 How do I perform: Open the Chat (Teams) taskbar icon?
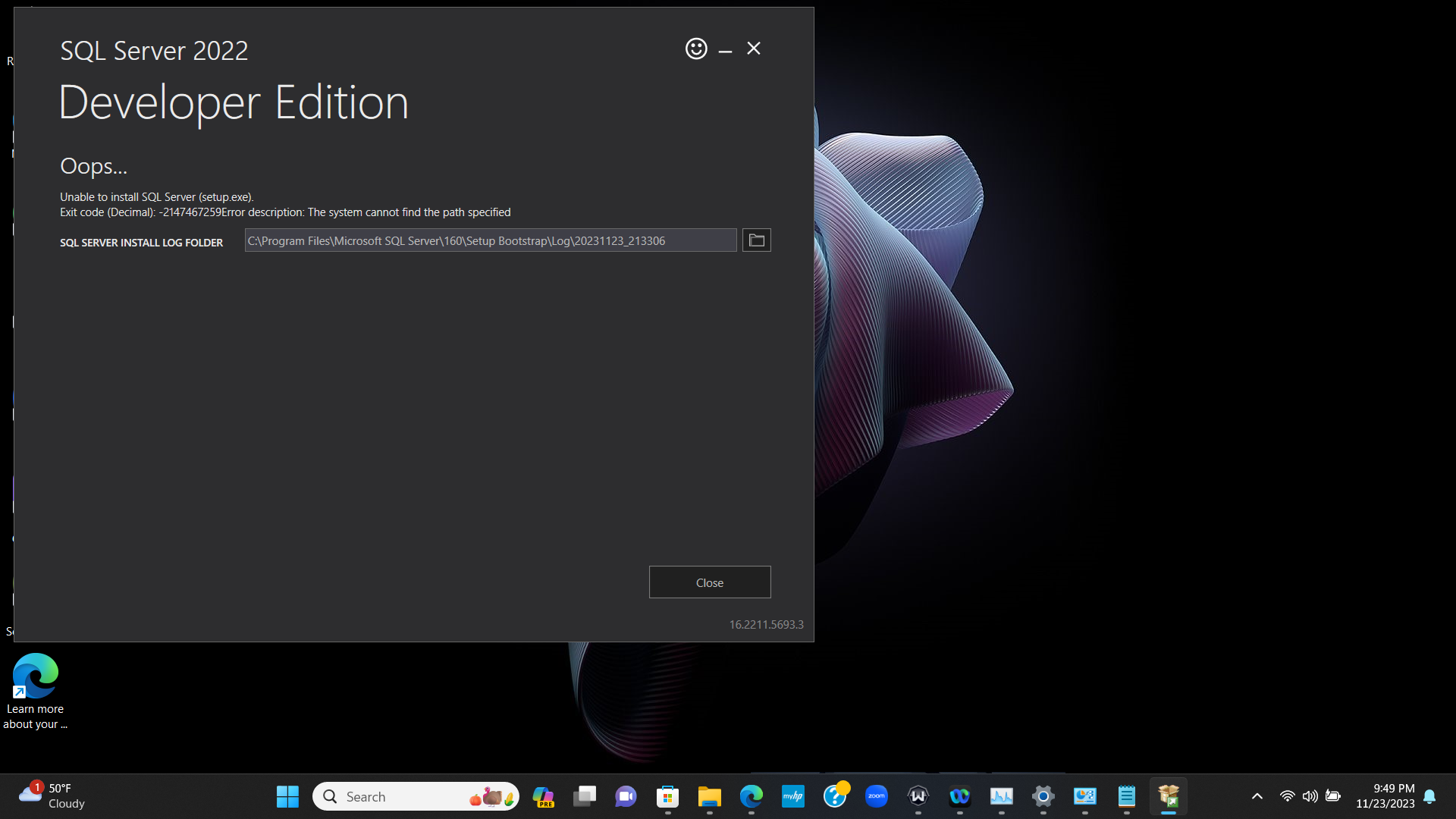coord(626,796)
